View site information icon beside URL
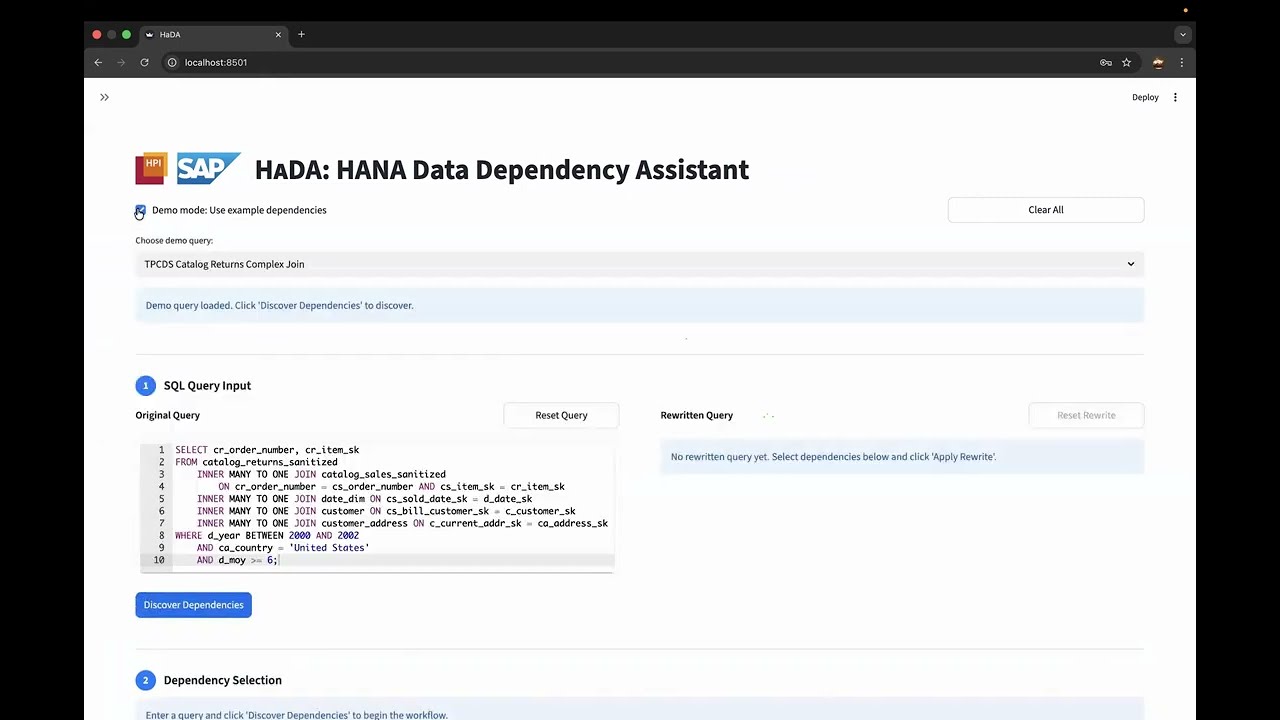Screen dimensions: 1280x720 tap(171, 62)
